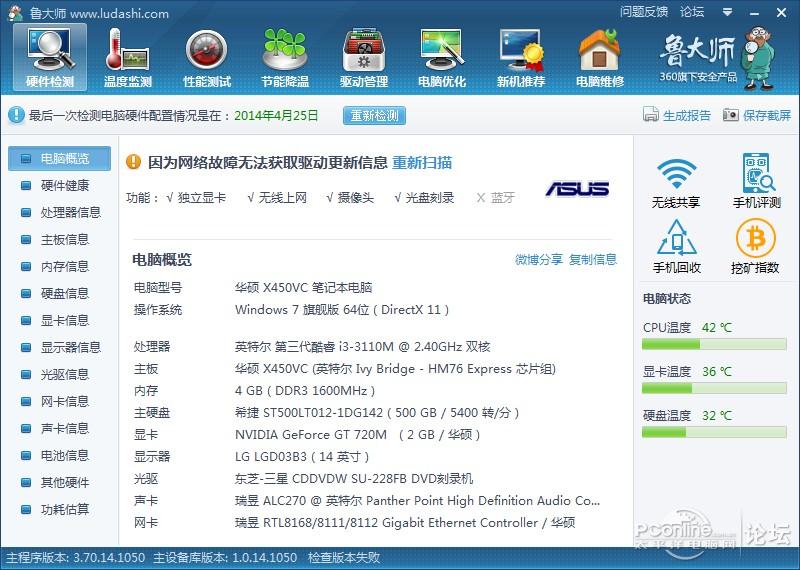
Task: Click the 光盘刻录 feature indicator
Action: pyautogui.click(x=423, y=197)
